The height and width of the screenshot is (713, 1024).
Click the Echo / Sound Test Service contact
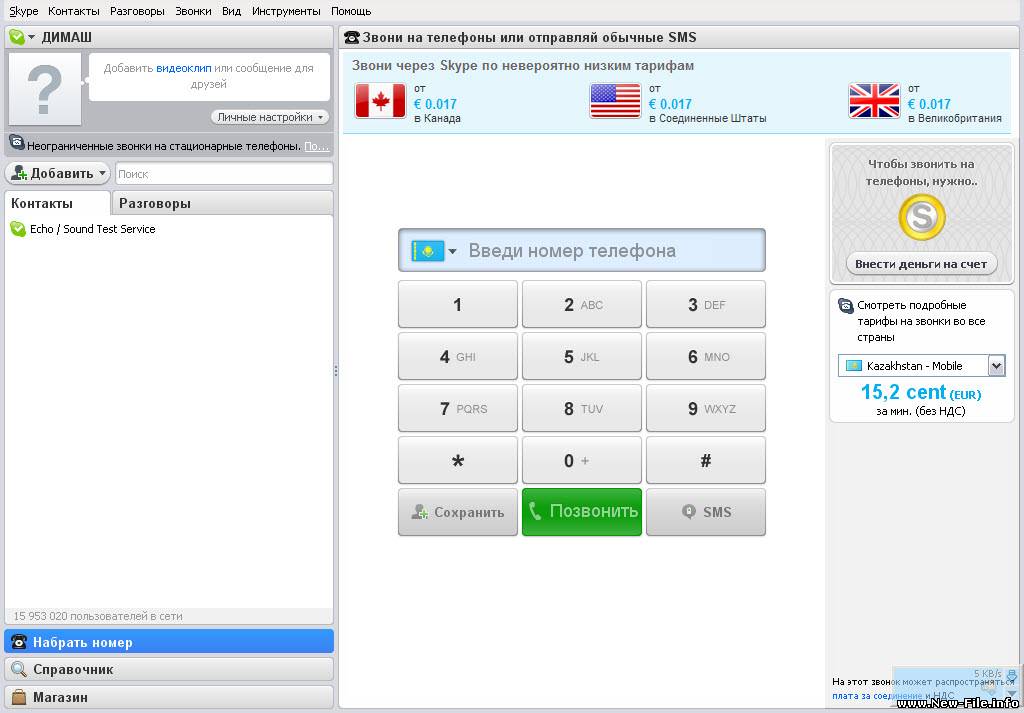tap(92, 229)
